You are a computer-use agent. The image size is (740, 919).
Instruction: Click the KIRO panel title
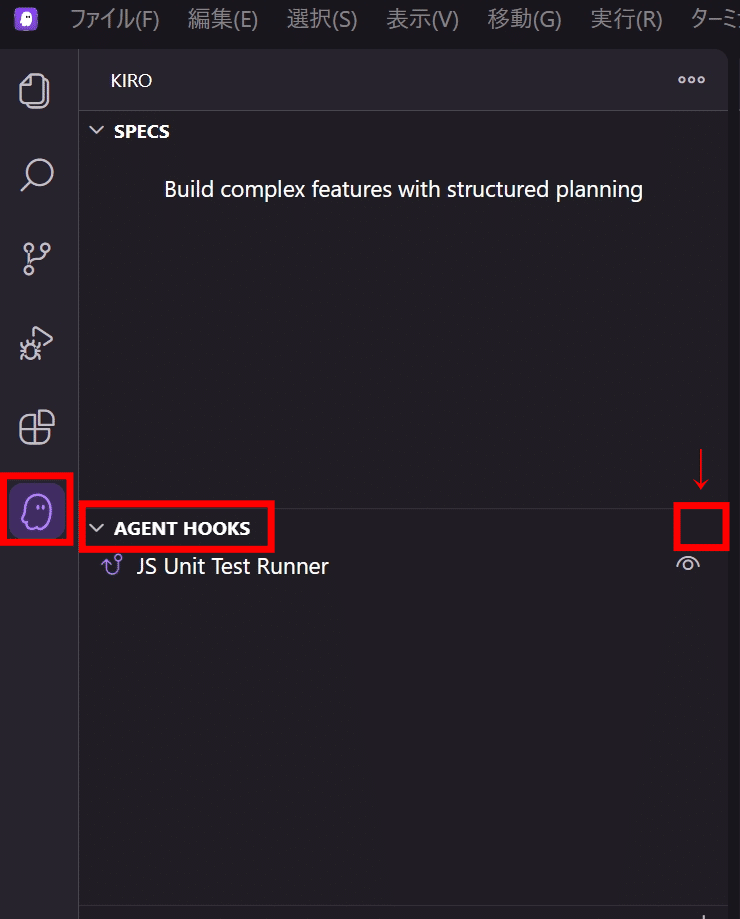coord(131,80)
